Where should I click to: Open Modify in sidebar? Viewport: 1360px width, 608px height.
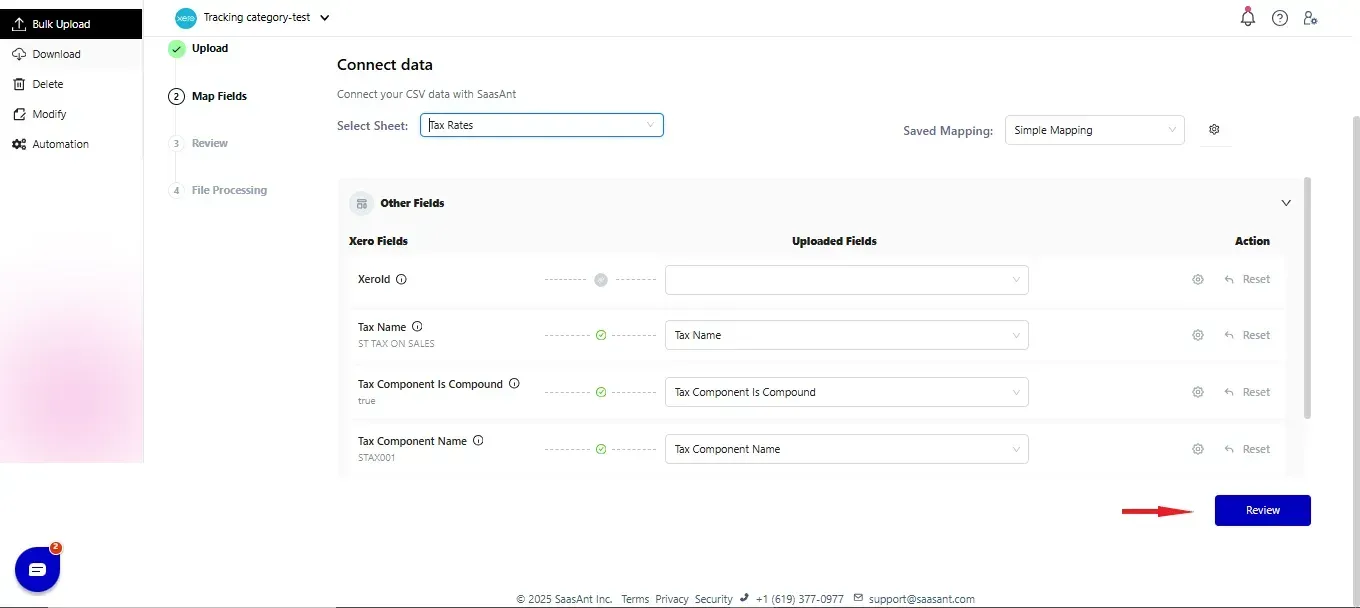tap(71, 114)
